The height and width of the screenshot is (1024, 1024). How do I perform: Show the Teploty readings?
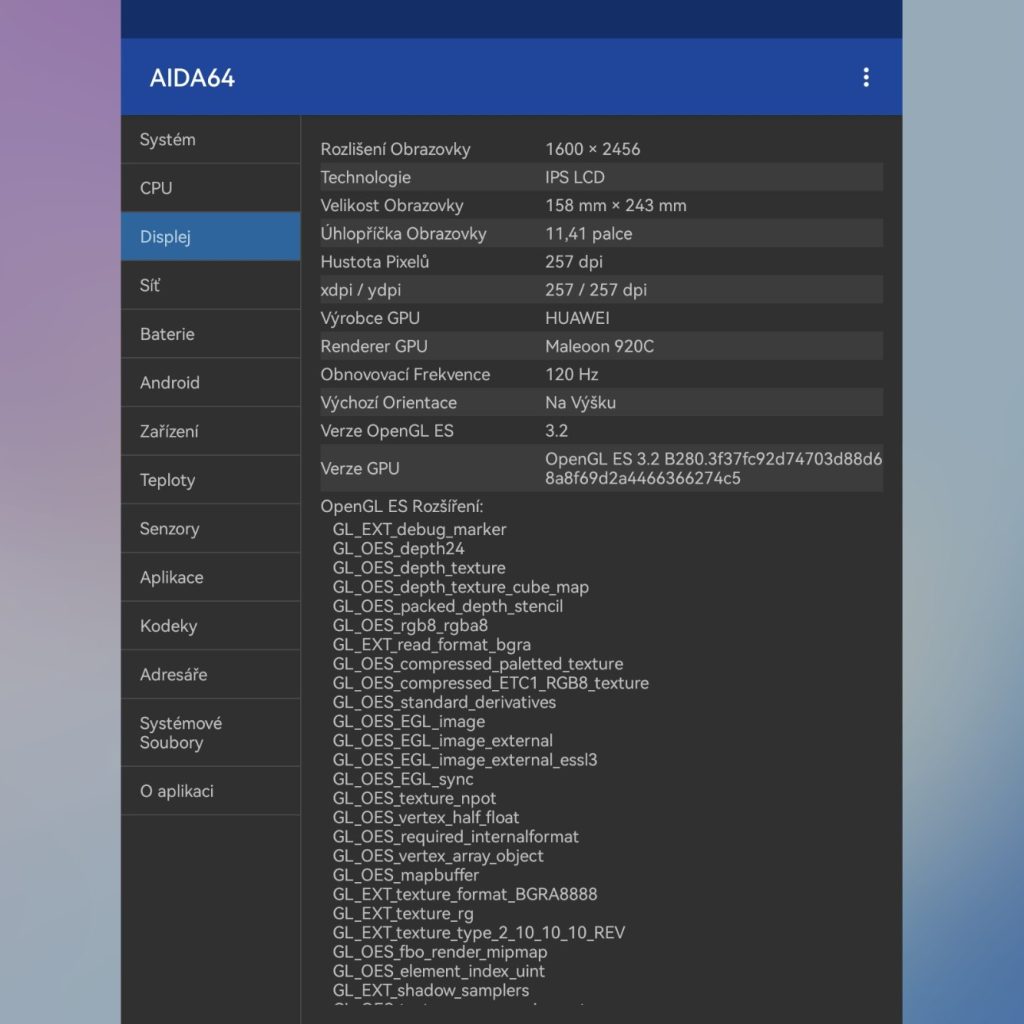210,480
